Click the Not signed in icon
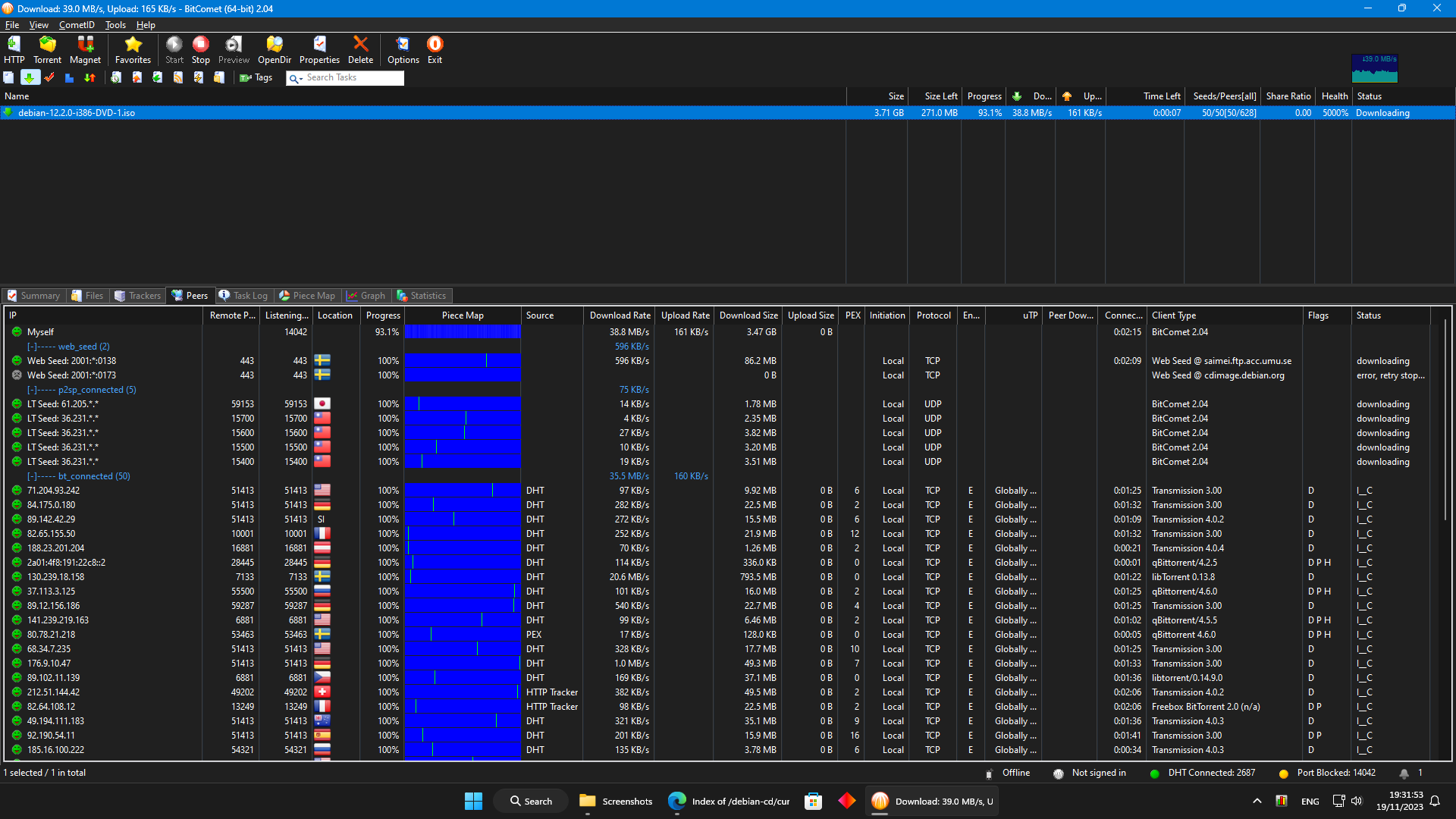 click(x=1059, y=773)
